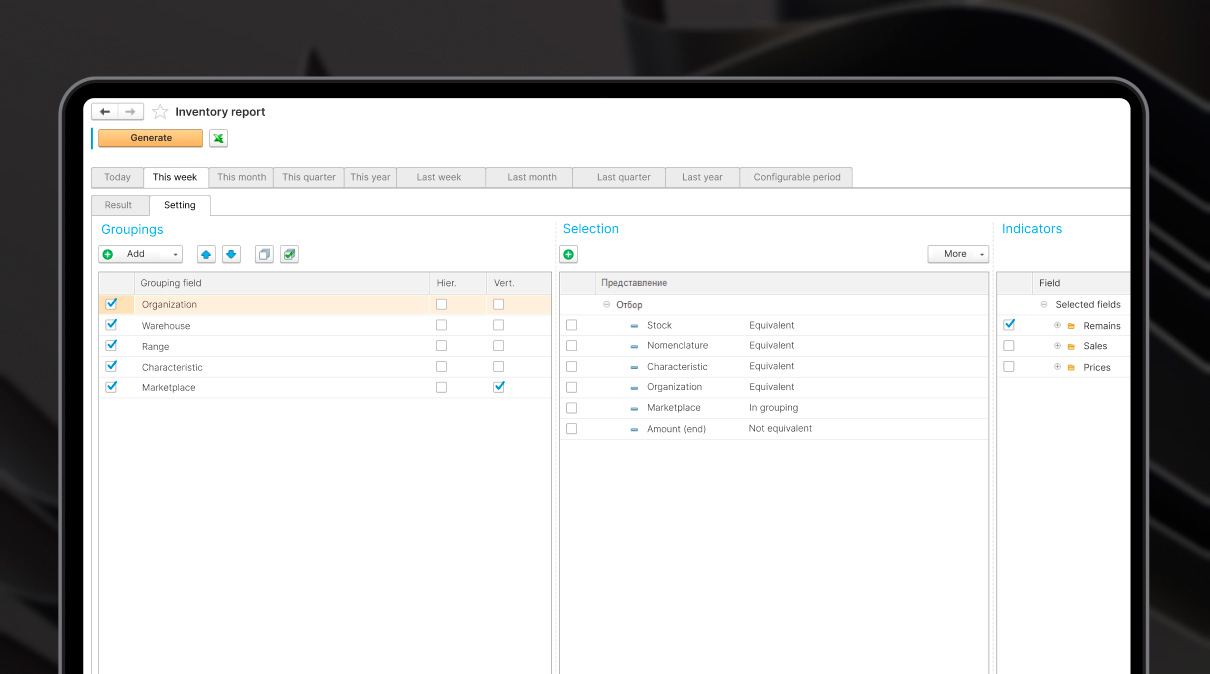This screenshot has height=674, width=1210.
Task: Add selection with green plus icon
Action: pyautogui.click(x=569, y=254)
